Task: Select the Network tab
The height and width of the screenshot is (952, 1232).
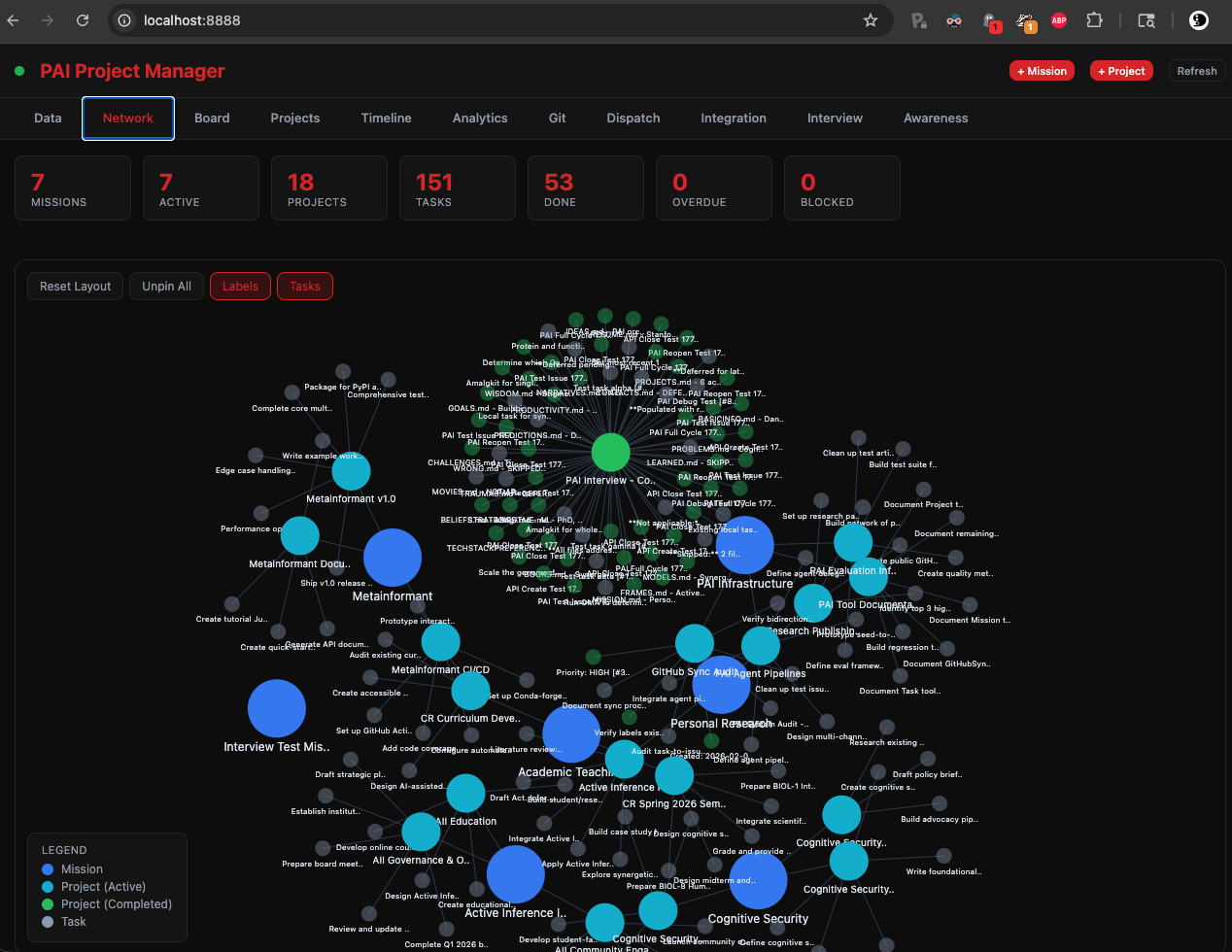Action: 128,119
